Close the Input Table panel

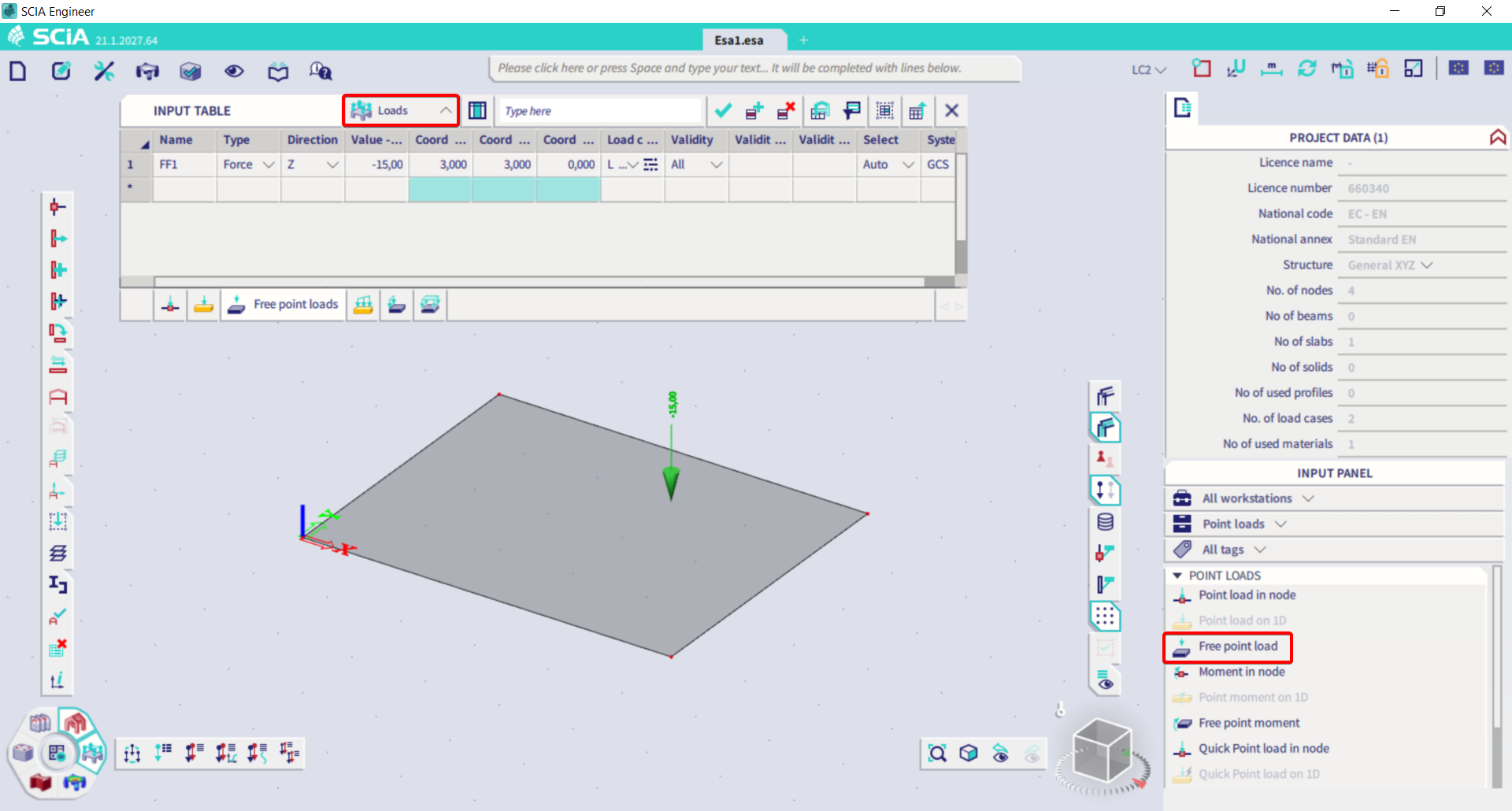(951, 110)
